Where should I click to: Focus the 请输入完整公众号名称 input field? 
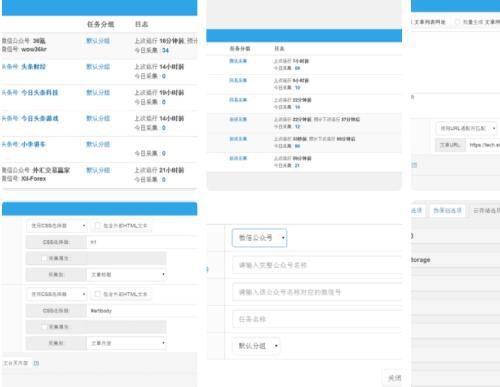coord(317,265)
